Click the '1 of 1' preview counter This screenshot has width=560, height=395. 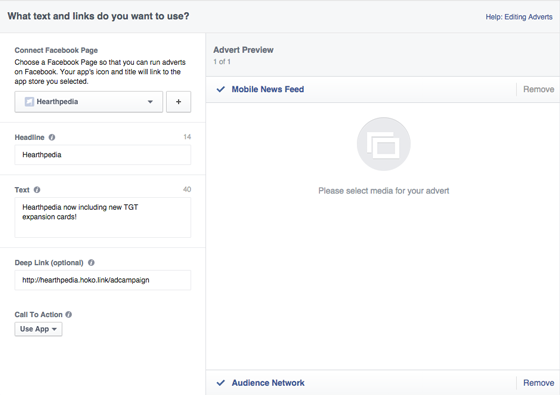[x=222, y=62]
